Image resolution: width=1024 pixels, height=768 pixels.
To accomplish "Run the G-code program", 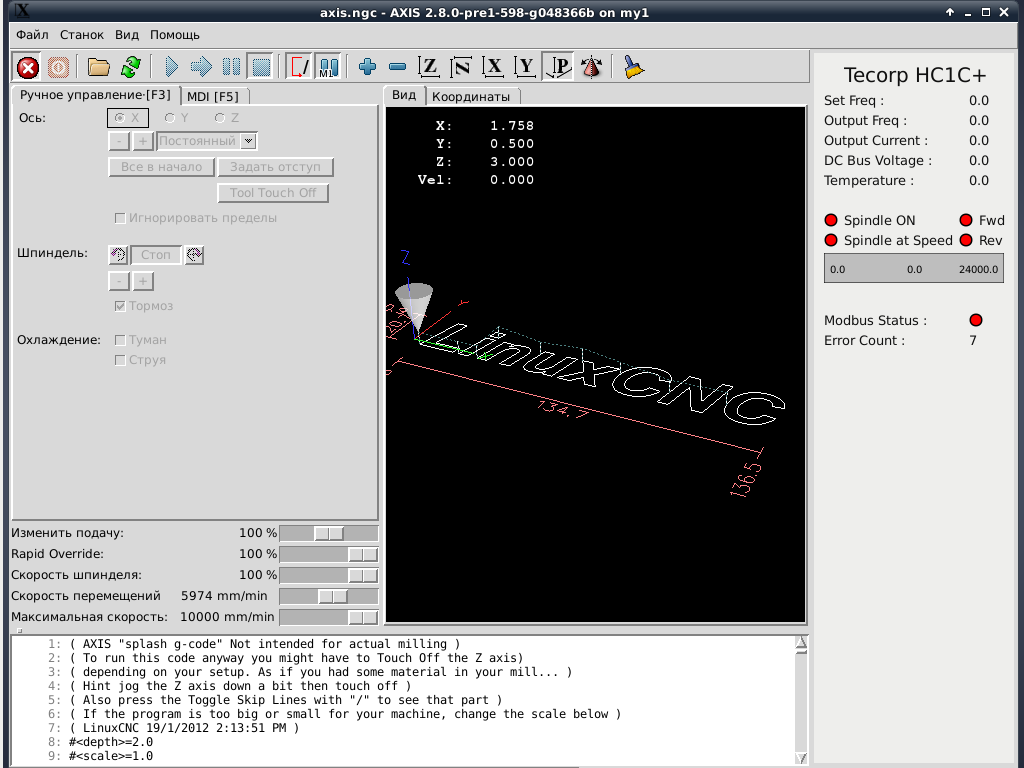I will tap(172, 67).
